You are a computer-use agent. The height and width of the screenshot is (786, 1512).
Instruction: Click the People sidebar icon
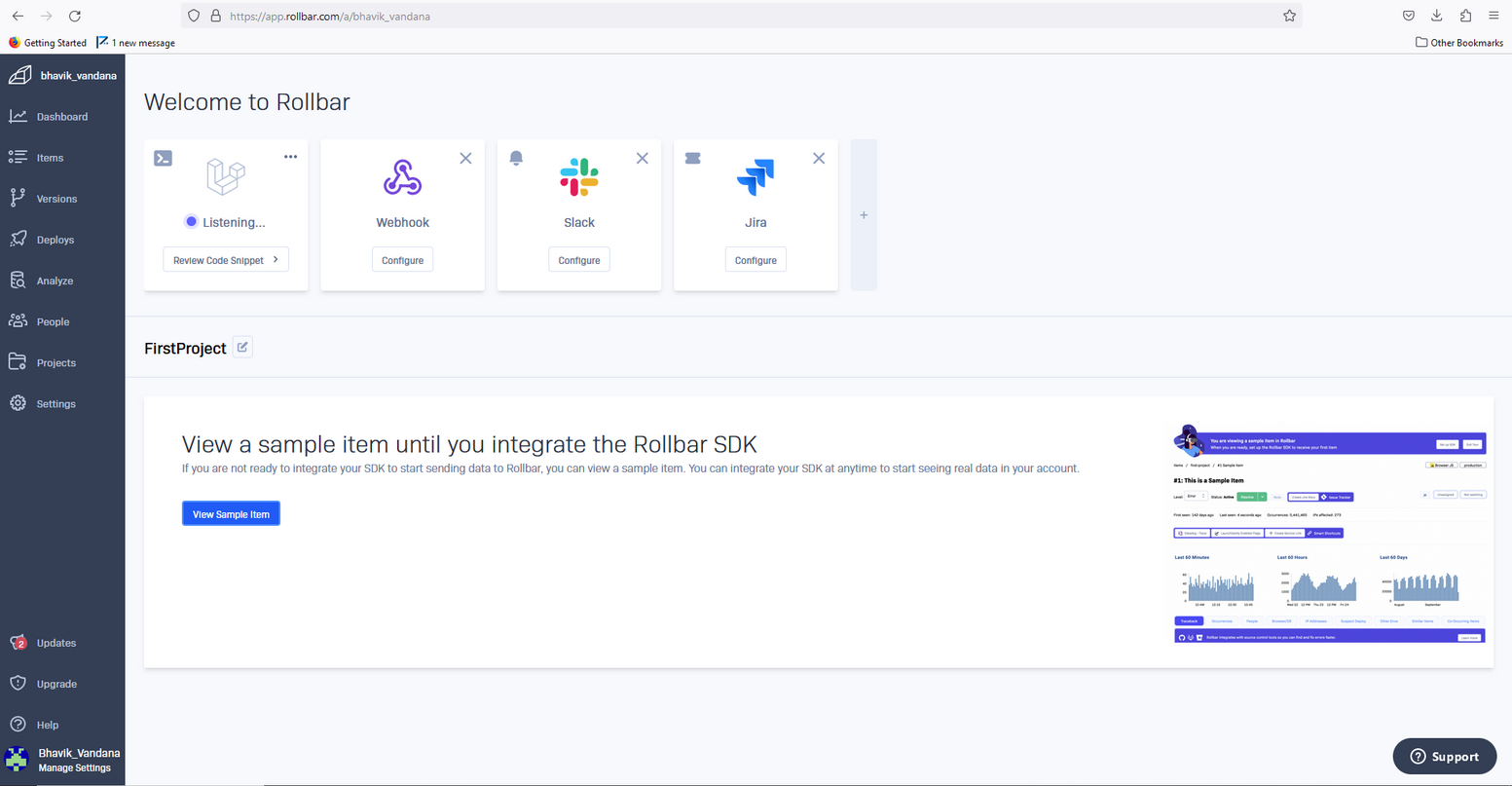tap(18, 321)
